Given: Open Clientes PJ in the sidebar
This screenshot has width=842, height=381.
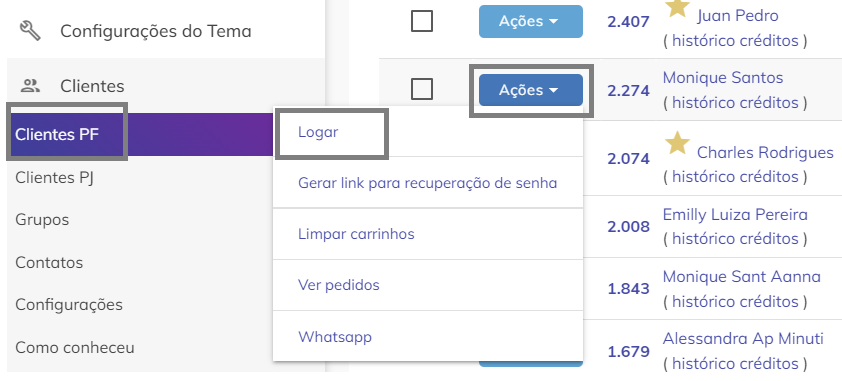Looking at the screenshot, I should [x=55, y=177].
